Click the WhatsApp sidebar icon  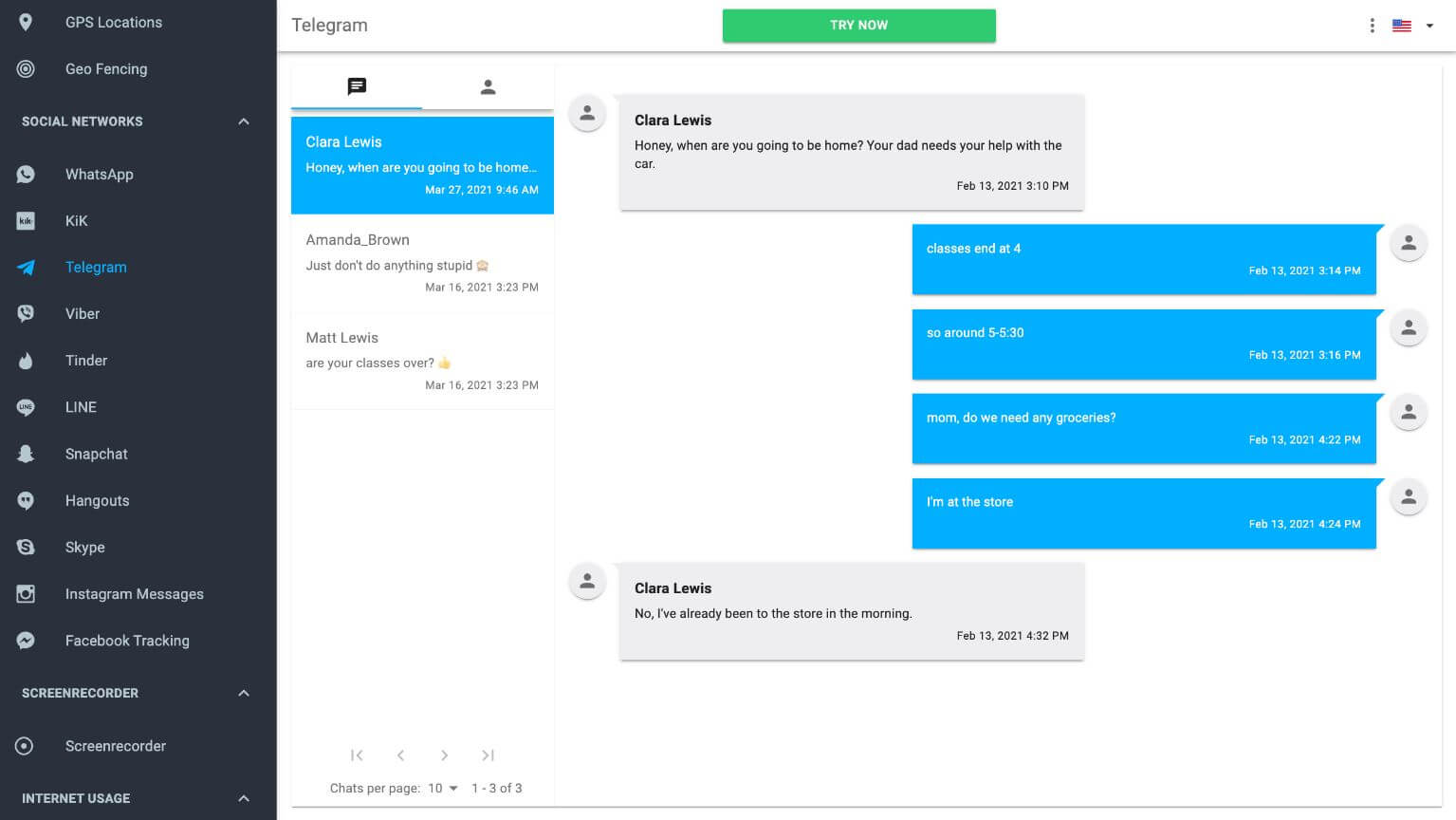(26, 174)
